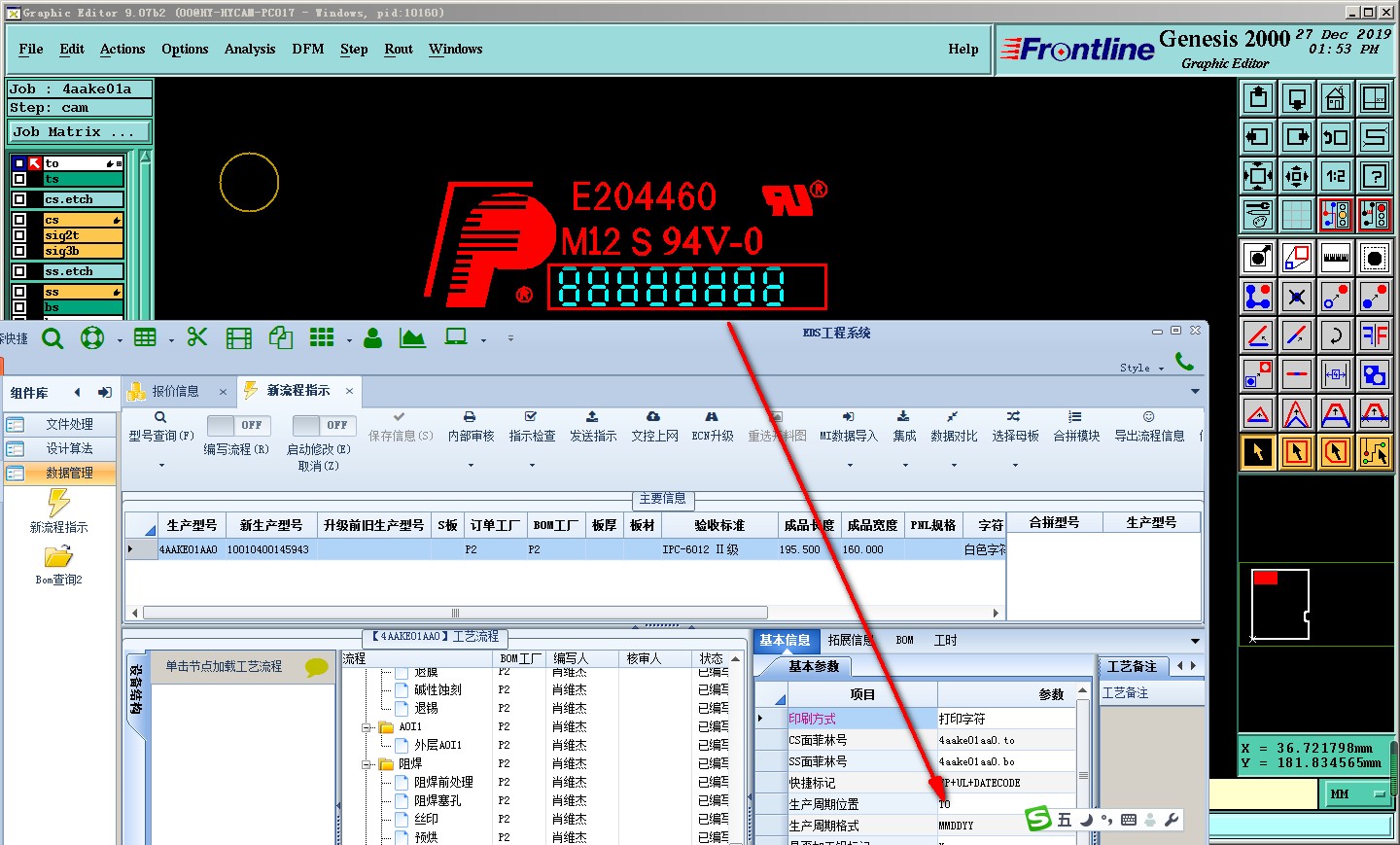Open the DFM menu
This screenshot has height=845, width=1400.
[x=308, y=49]
